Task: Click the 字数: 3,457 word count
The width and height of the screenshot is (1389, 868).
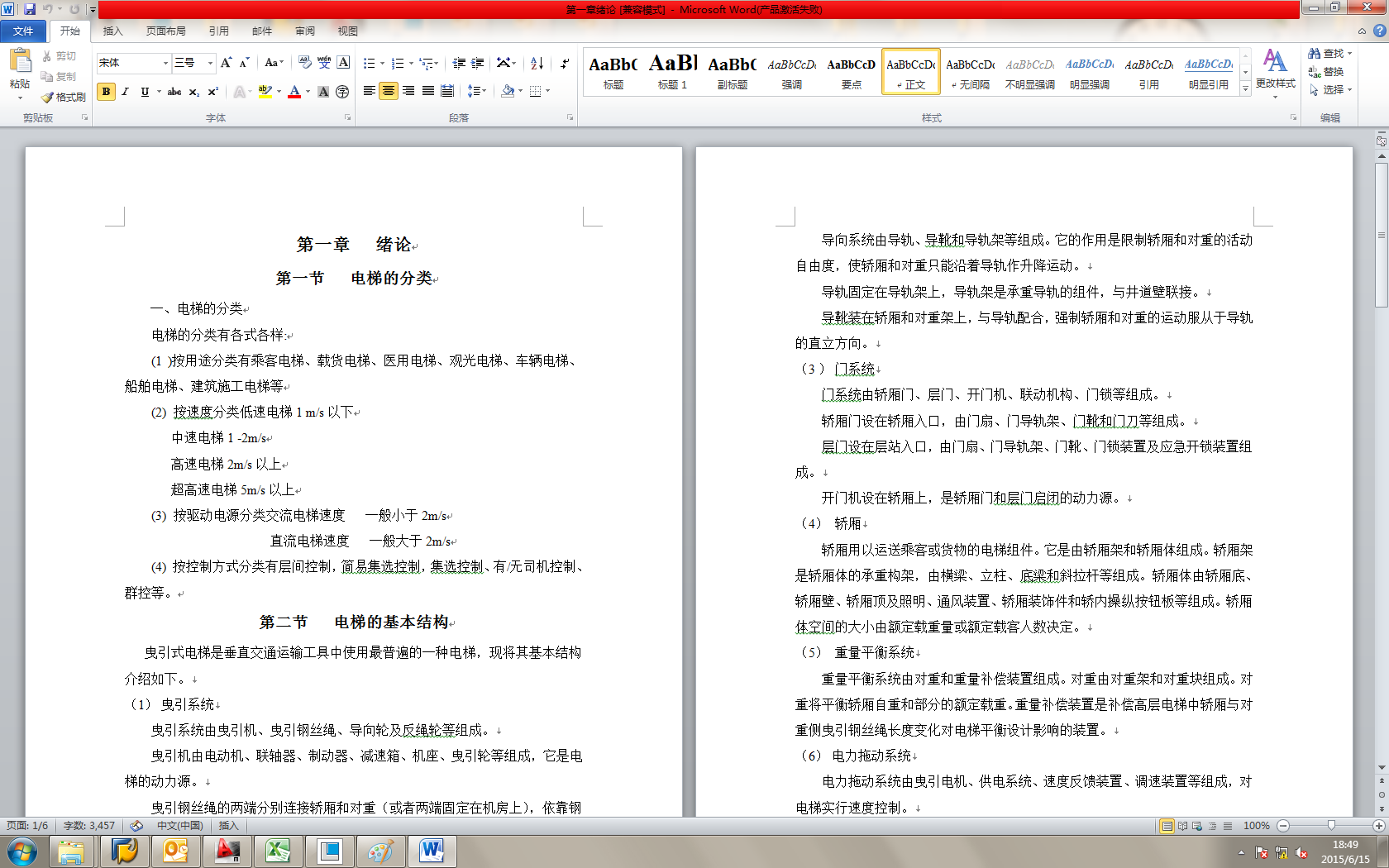Action: [89, 826]
